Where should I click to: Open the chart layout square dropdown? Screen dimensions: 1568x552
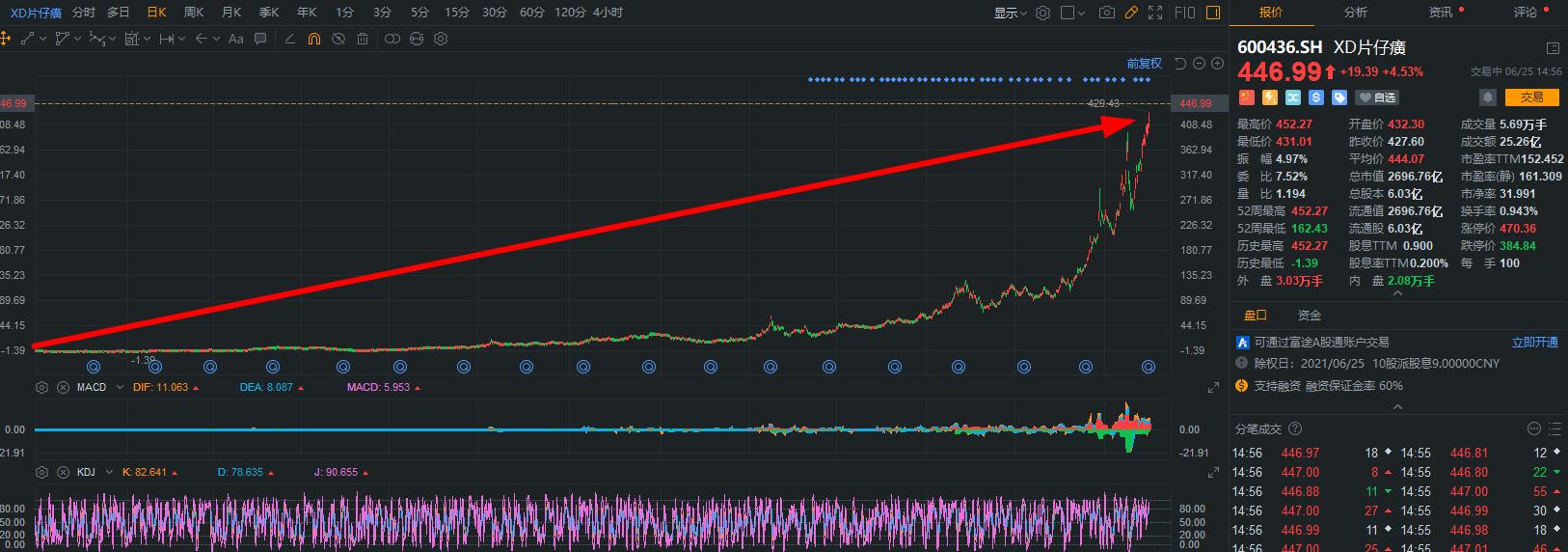pos(1072,13)
